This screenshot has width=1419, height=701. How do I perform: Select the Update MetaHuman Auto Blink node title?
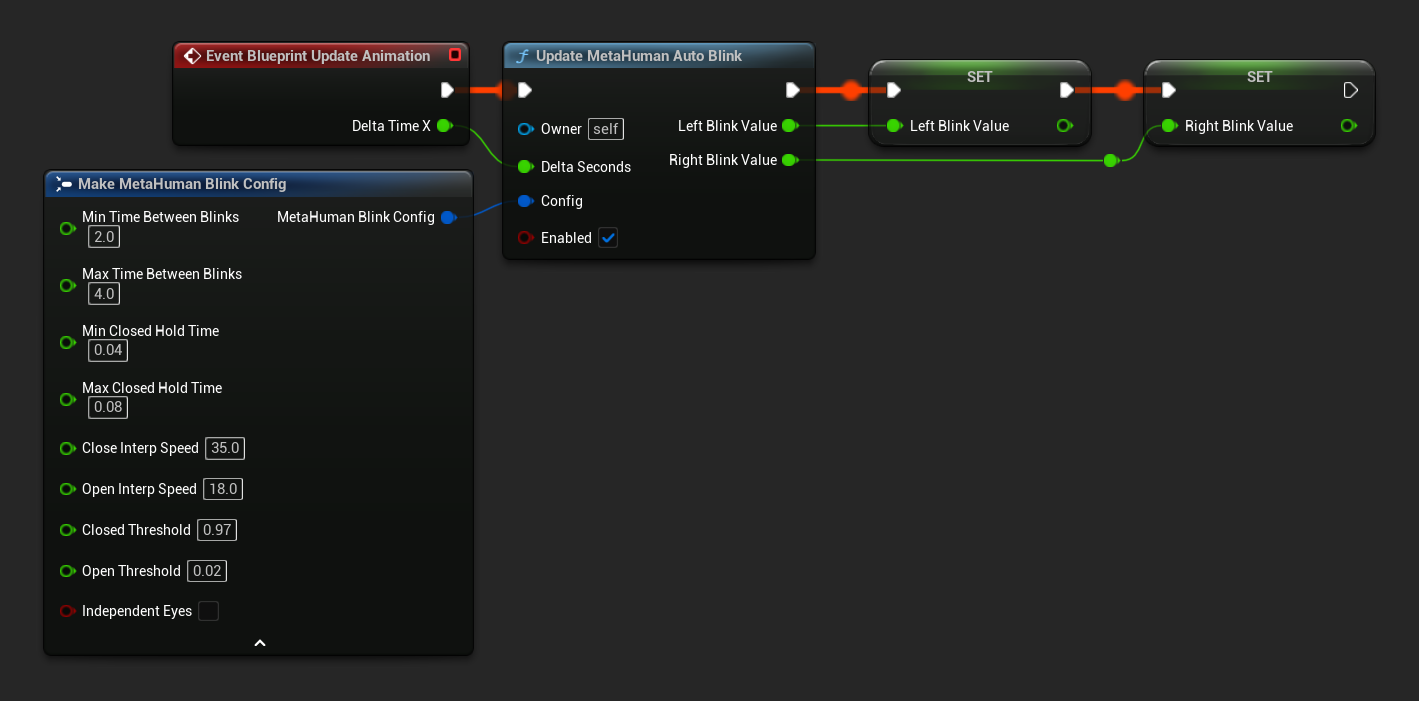(638, 56)
